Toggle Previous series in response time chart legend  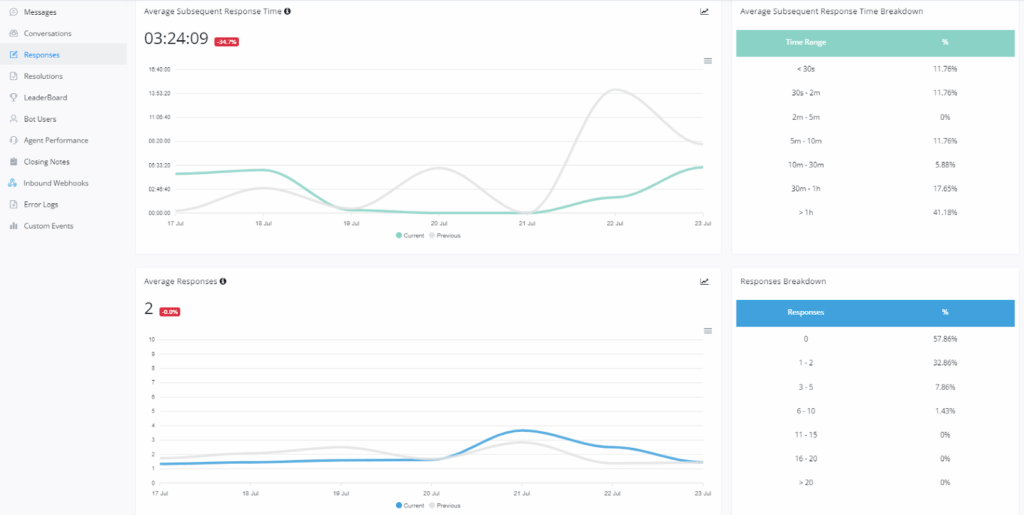coord(445,236)
